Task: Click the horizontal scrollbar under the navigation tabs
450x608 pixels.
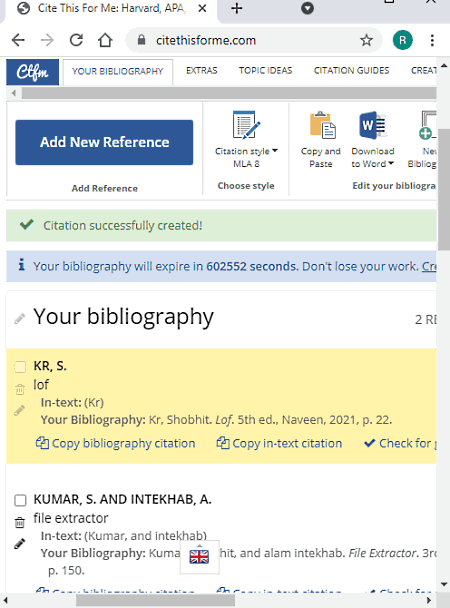Action: [x=229, y=93]
